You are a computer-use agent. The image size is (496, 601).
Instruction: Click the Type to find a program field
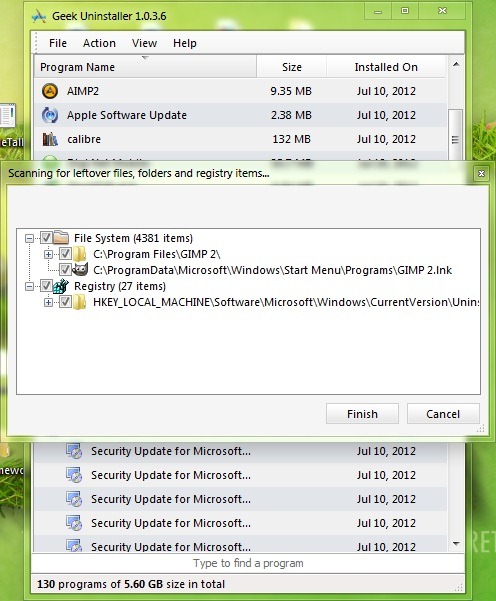[248, 563]
